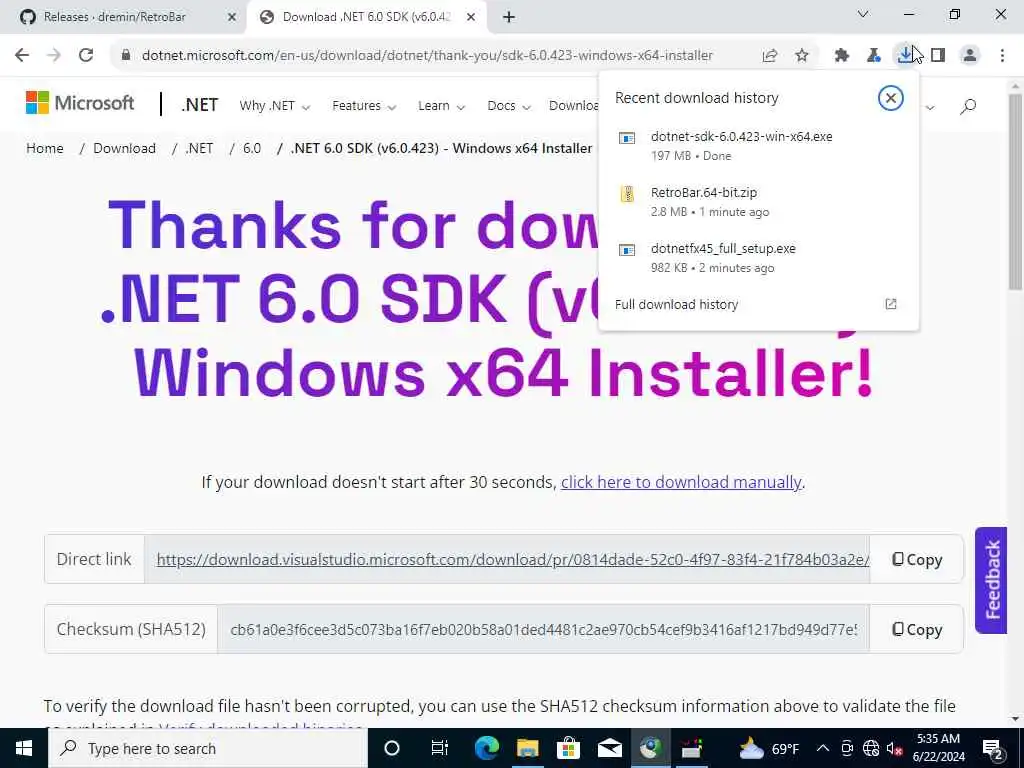Go back to the previous page
The width and height of the screenshot is (1024, 768).
[22, 55]
